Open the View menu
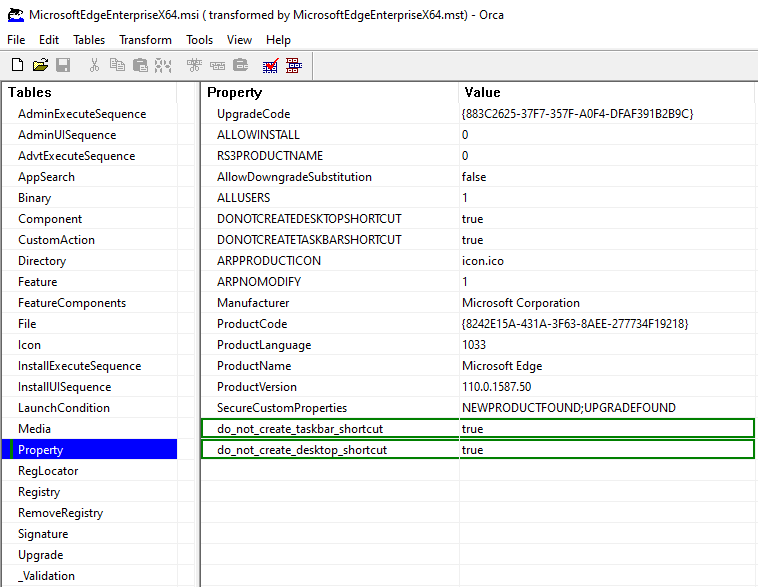 pos(239,40)
